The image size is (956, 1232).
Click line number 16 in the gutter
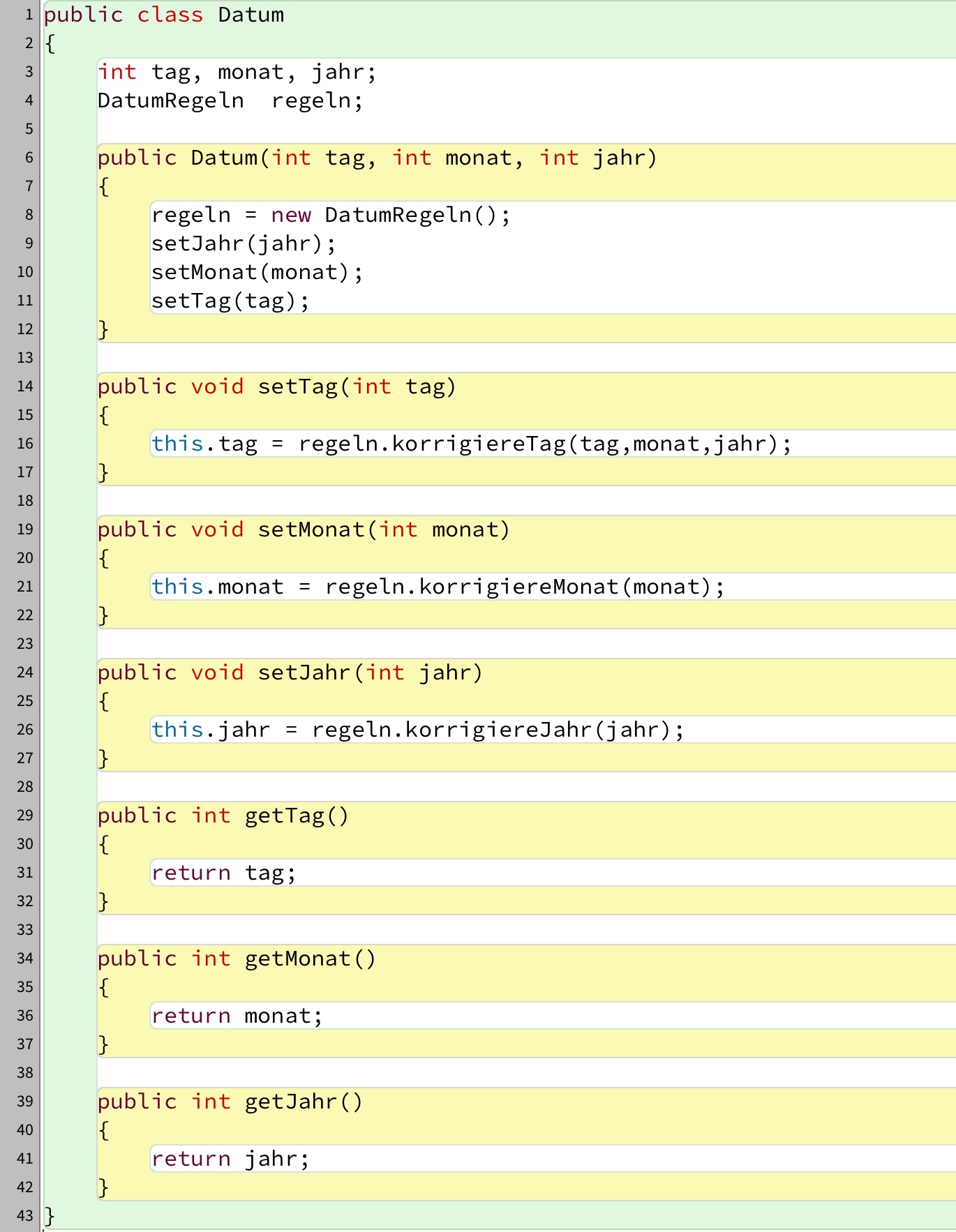pos(25,444)
